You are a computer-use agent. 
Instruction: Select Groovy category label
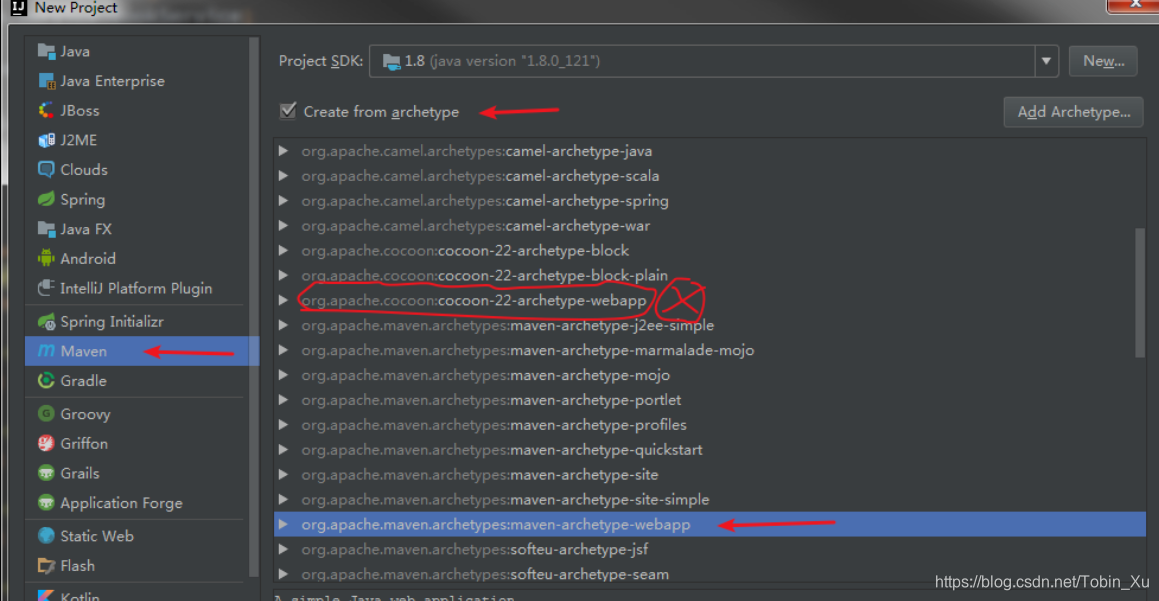click(85, 414)
